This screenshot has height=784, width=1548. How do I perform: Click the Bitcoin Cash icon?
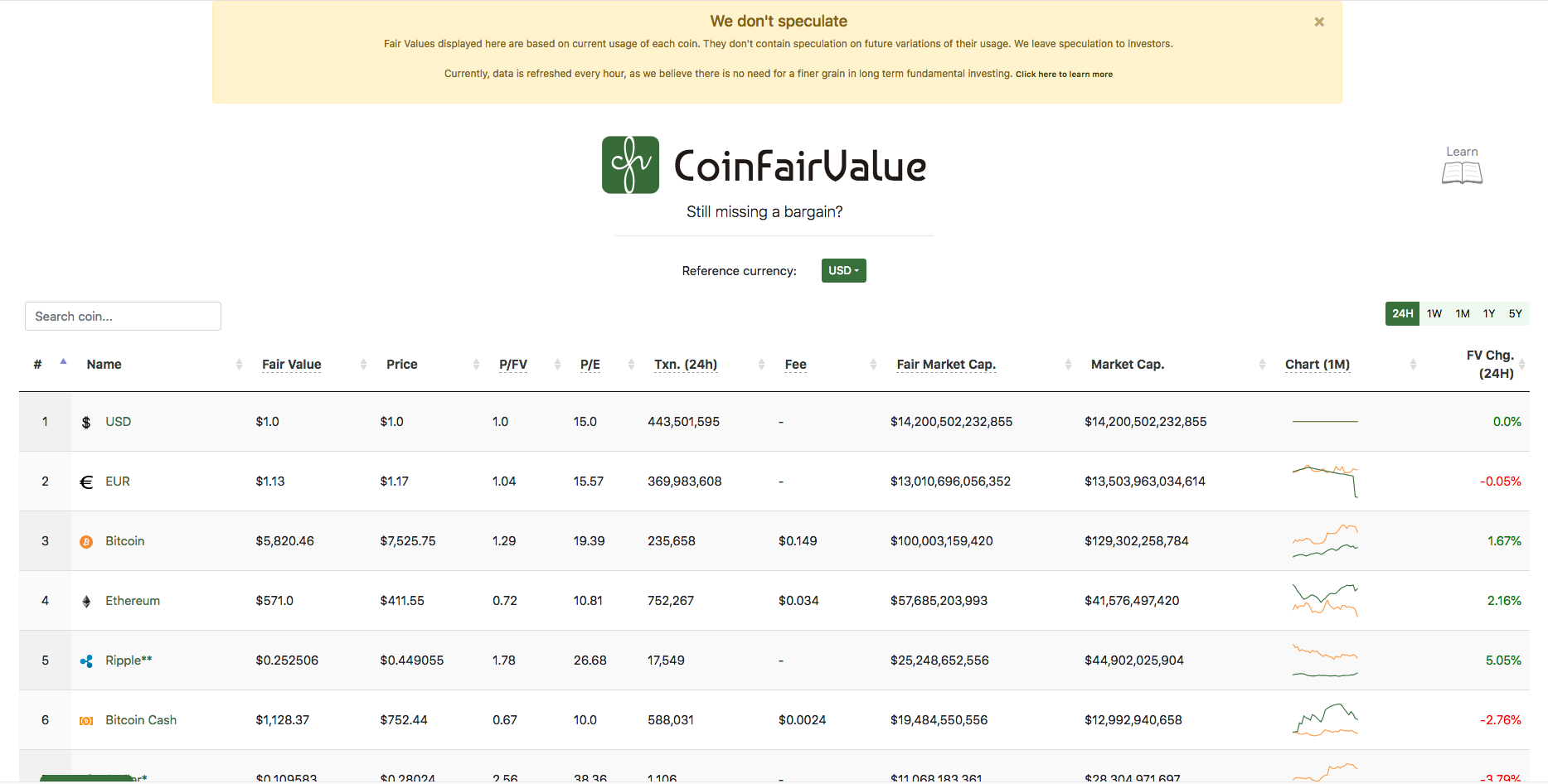86,721
